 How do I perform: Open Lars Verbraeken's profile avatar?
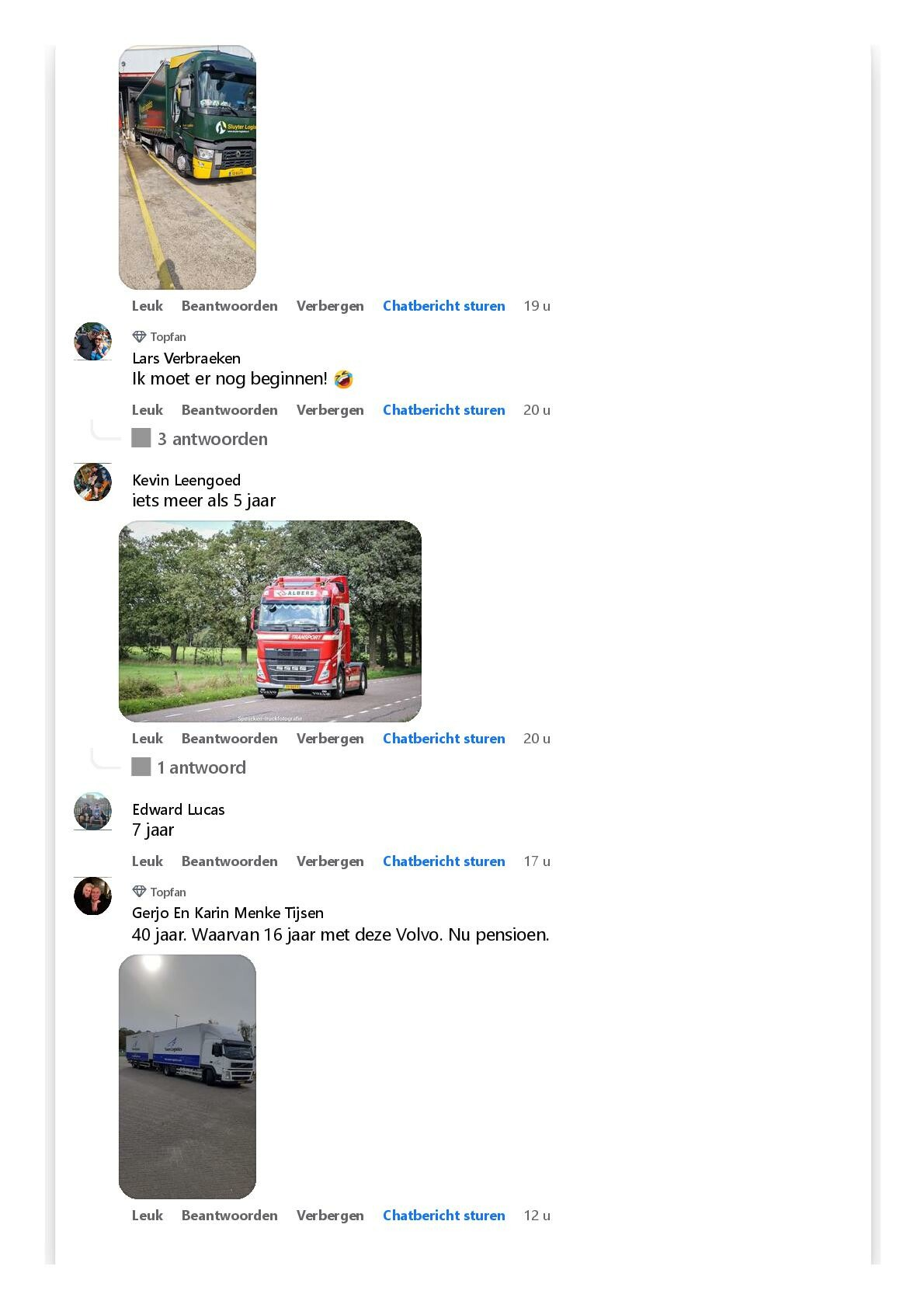click(x=92, y=342)
